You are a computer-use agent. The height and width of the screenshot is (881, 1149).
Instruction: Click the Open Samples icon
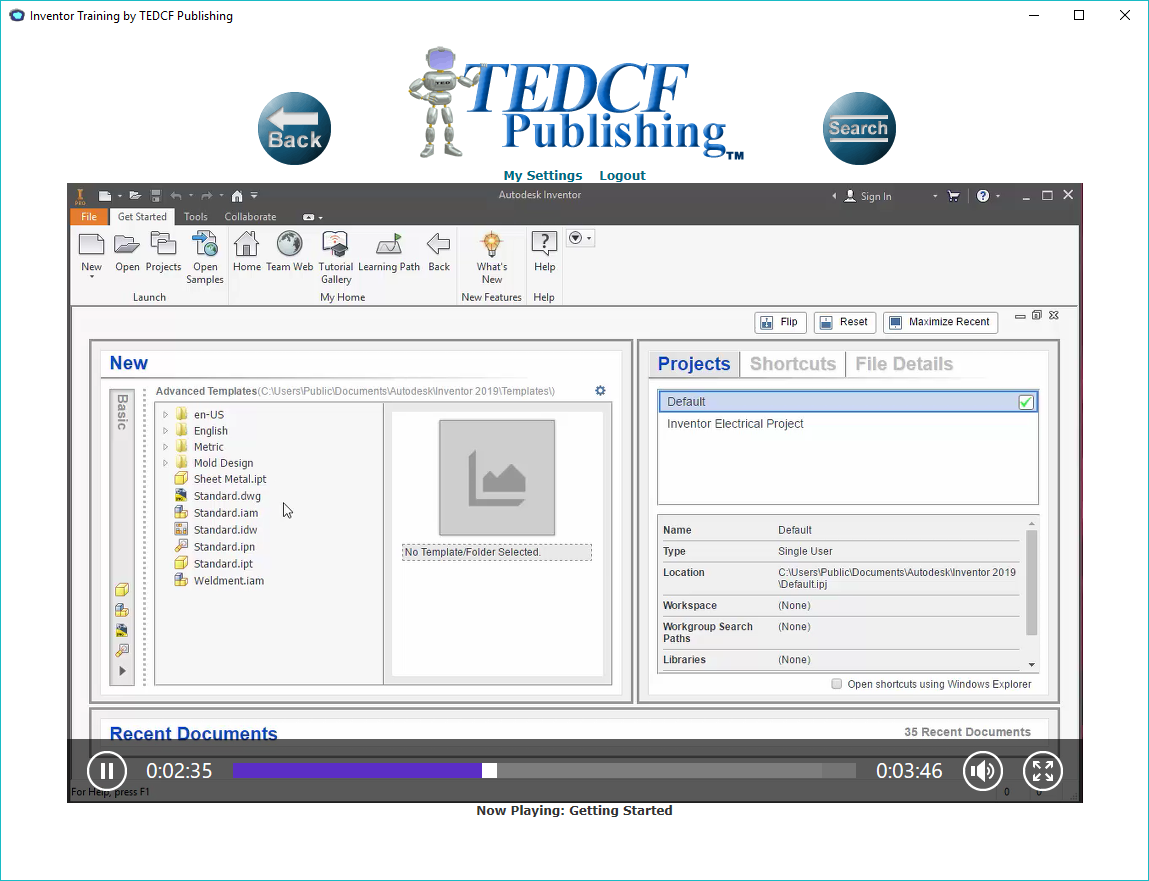[x=204, y=243]
